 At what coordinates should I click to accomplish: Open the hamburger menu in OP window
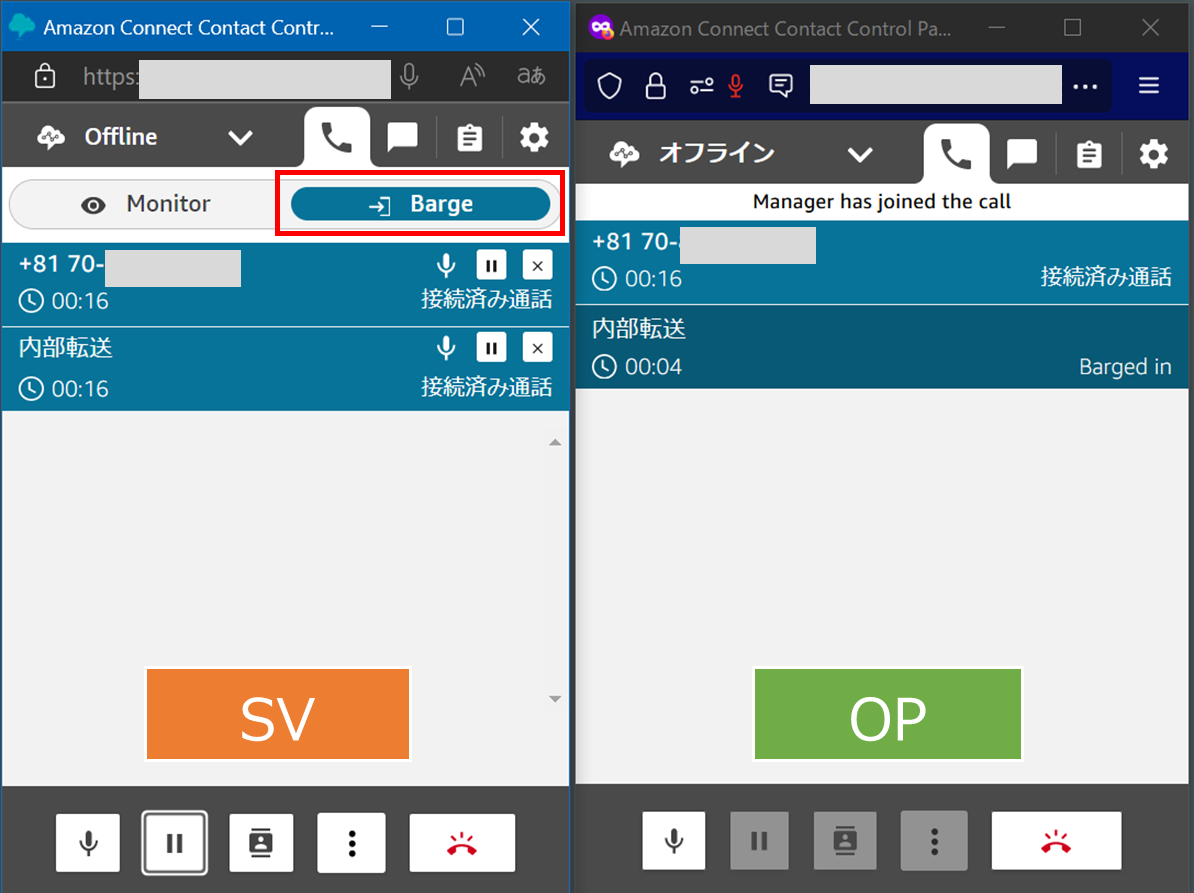(1149, 85)
